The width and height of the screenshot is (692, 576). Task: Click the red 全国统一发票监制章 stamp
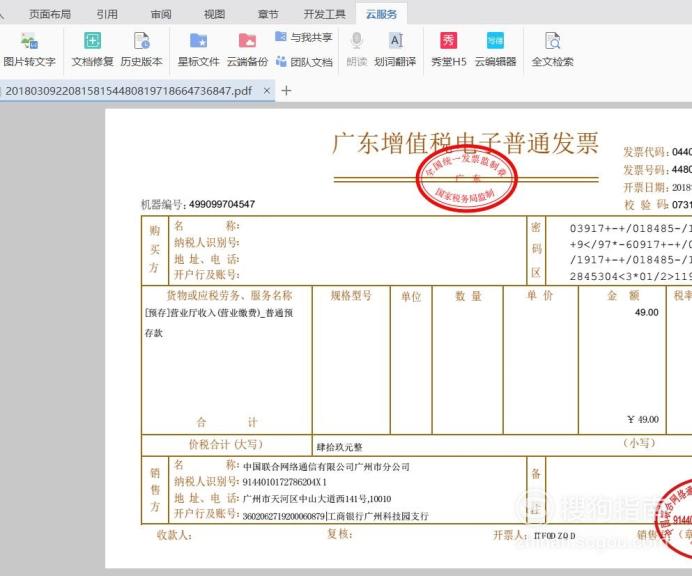tap(466, 180)
